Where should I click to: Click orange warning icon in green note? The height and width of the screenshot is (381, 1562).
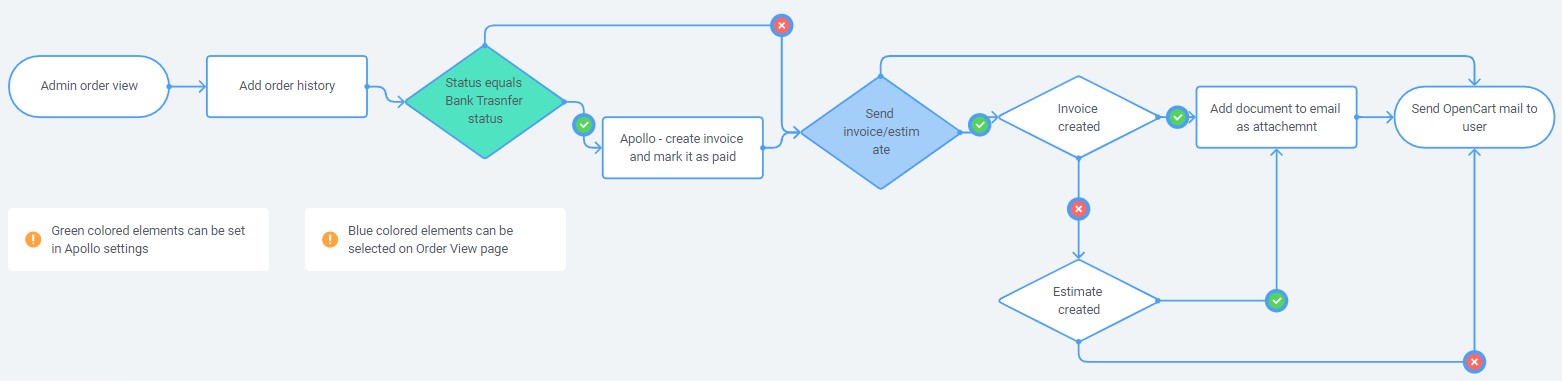pyautogui.click(x=33, y=239)
